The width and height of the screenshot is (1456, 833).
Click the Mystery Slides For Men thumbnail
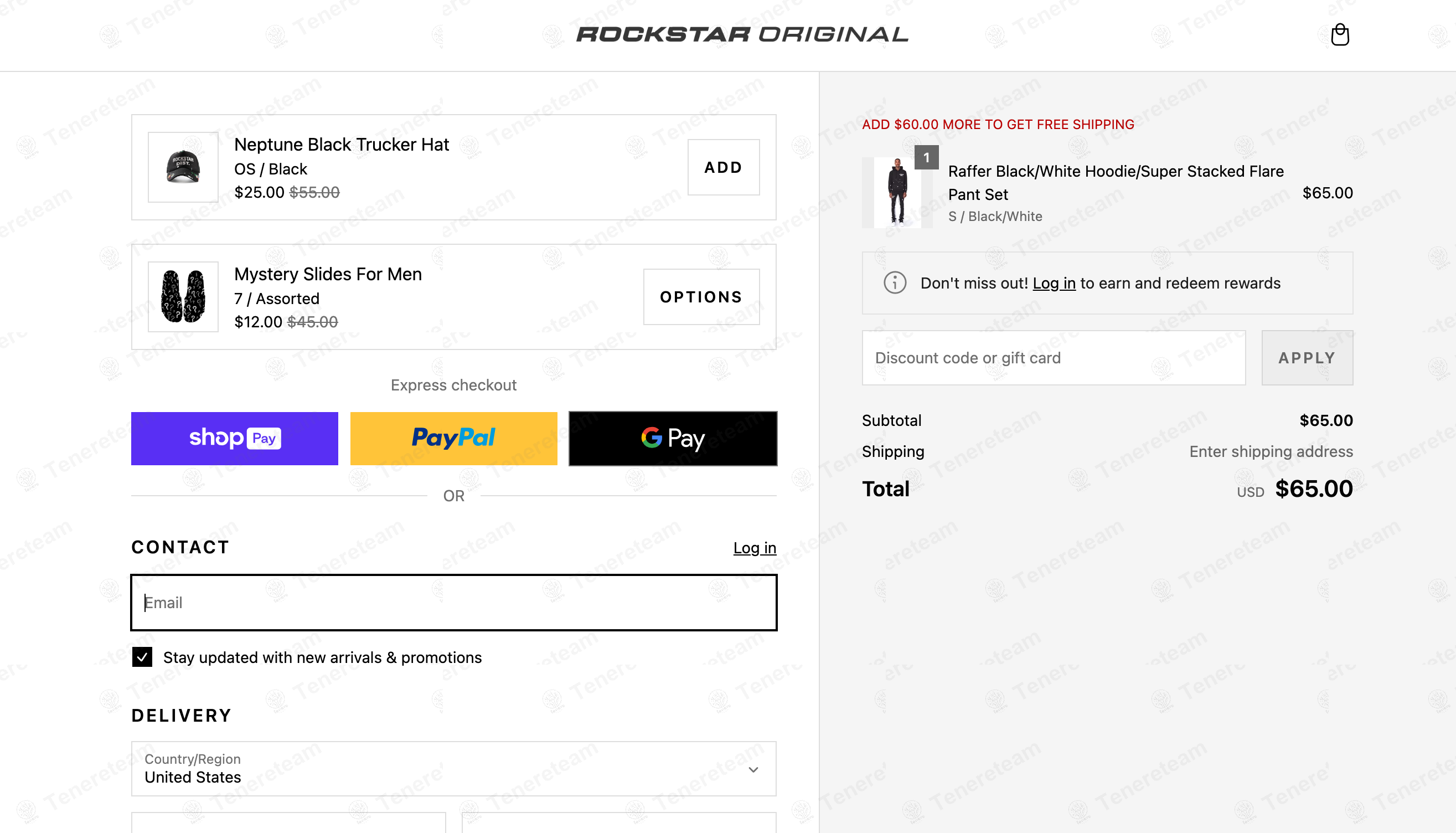(183, 297)
